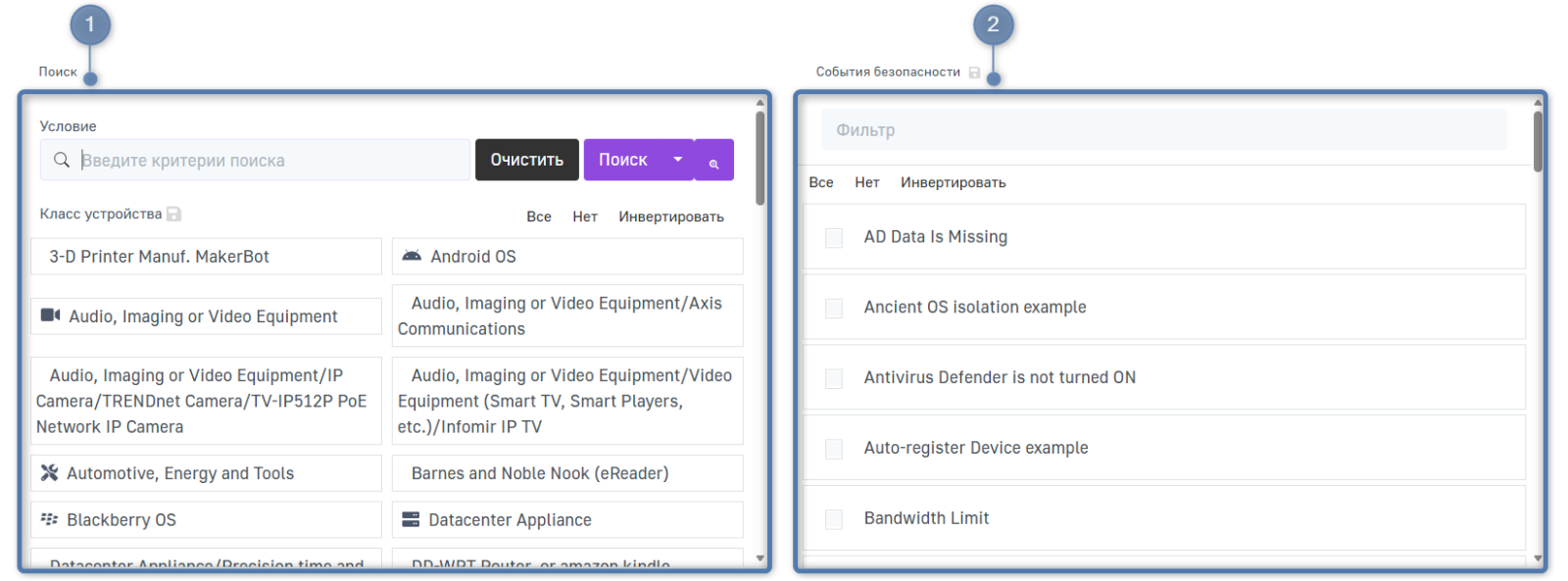Click the purple Поиск button
1568x581 pixels.
(x=623, y=160)
